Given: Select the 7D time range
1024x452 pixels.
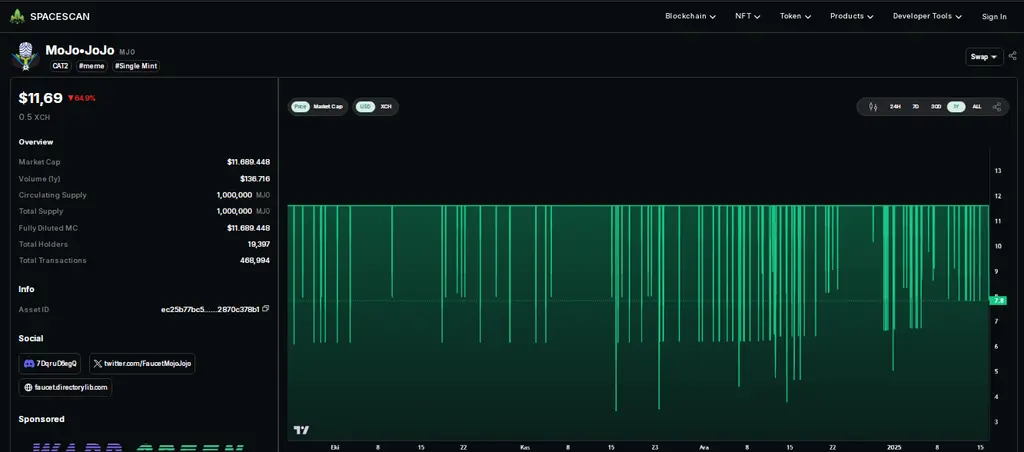Looking at the screenshot, I should (x=916, y=106).
